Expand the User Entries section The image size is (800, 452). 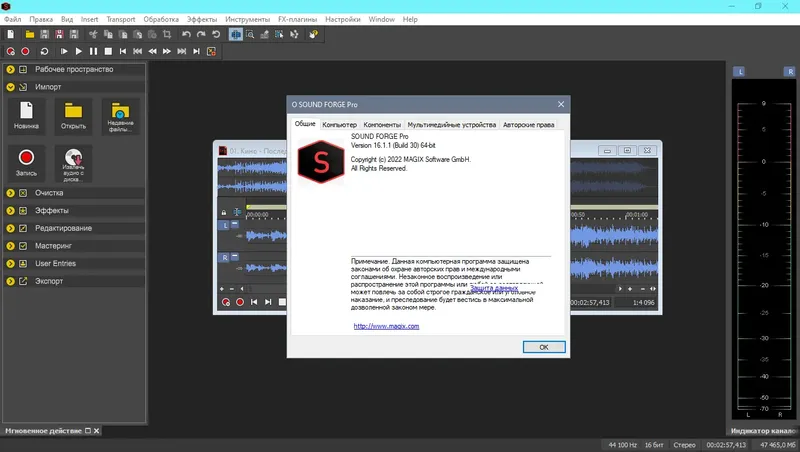(10, 263)
